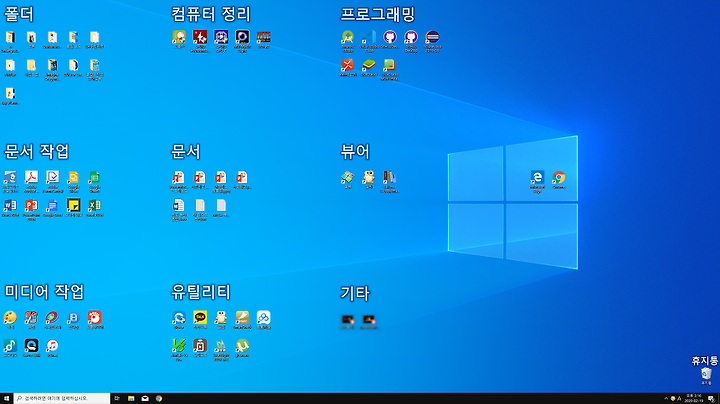The image size is (720, 404).
Task: Open the Paint palette icon under 미디어 작업
Action: (x=10, y=318)
